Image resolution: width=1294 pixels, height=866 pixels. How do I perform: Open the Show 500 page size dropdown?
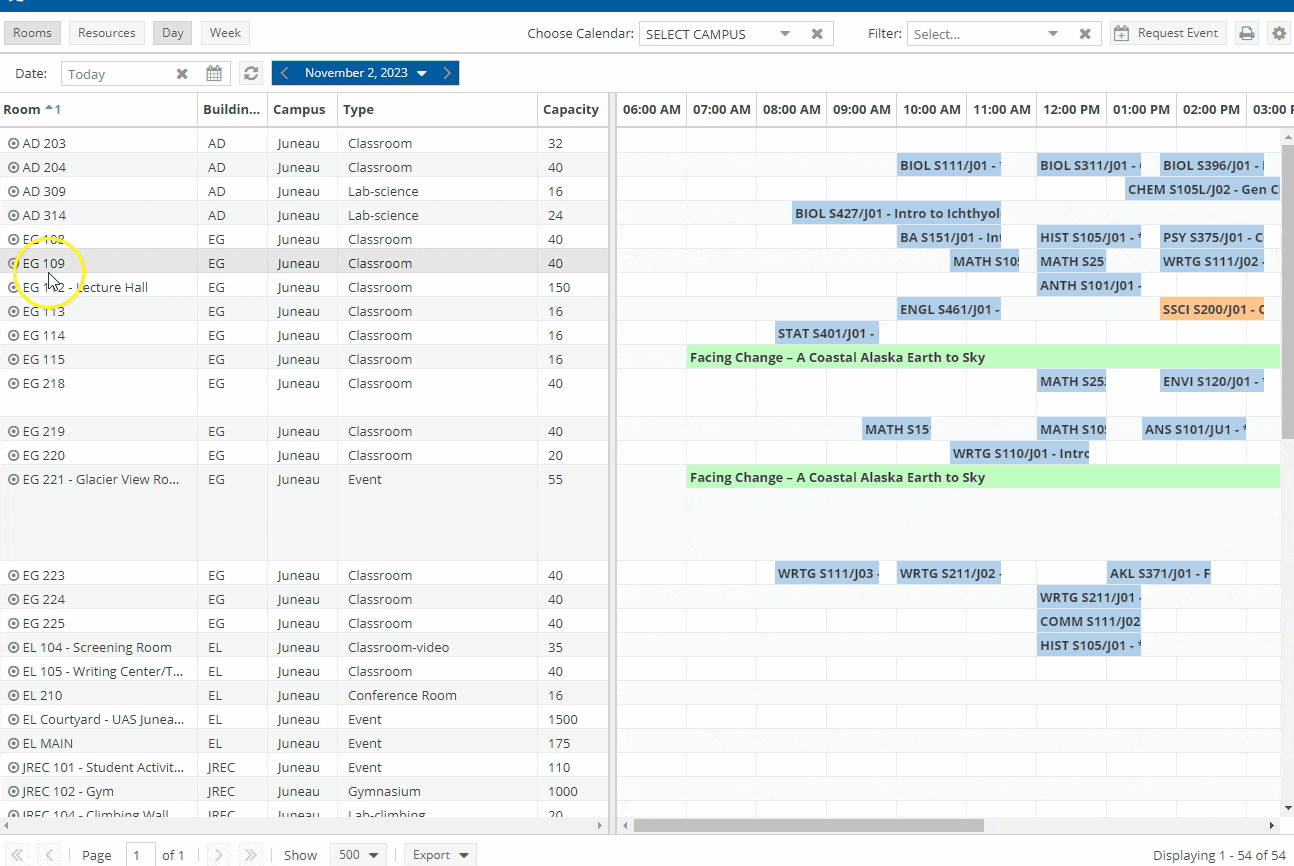pyautogui.click(x=360, y=855)
